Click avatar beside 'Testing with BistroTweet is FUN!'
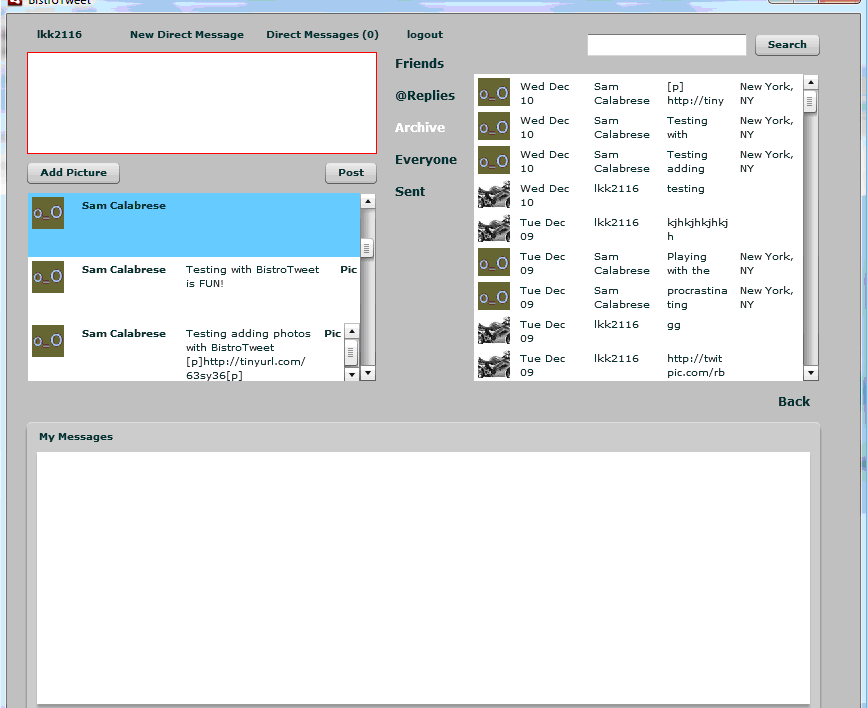The width and height of the screenshot is (867, 708). pos(48,277)
